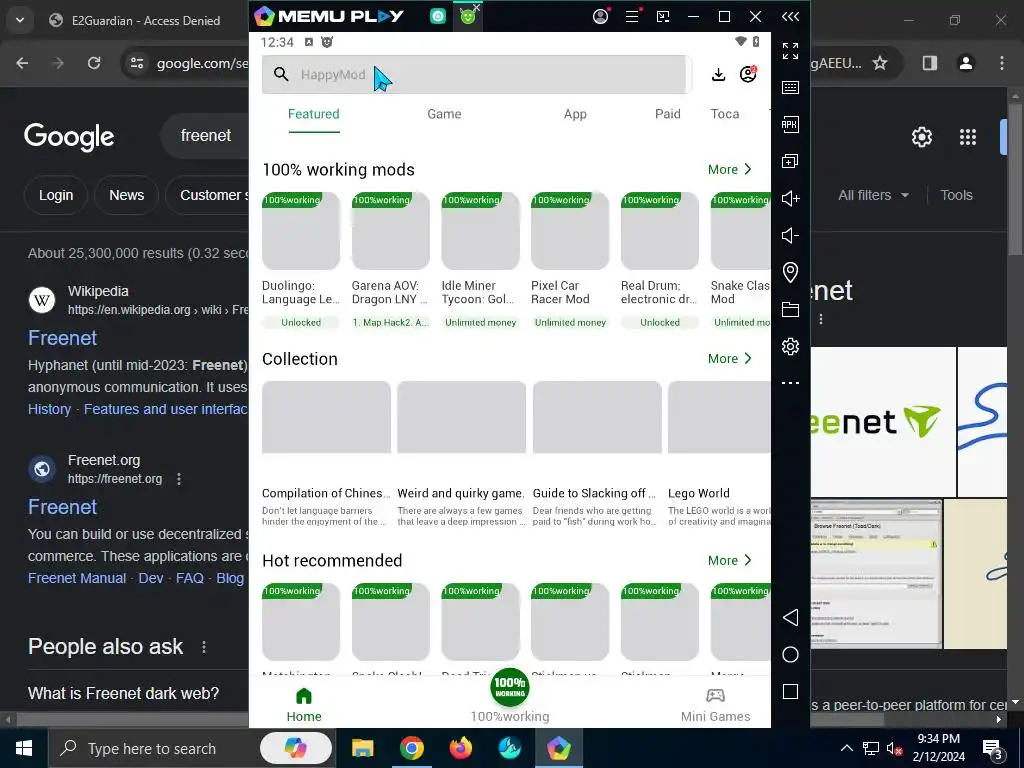Open MEmu mini window mode icon

pyautogui.click(x=663, y=16)
